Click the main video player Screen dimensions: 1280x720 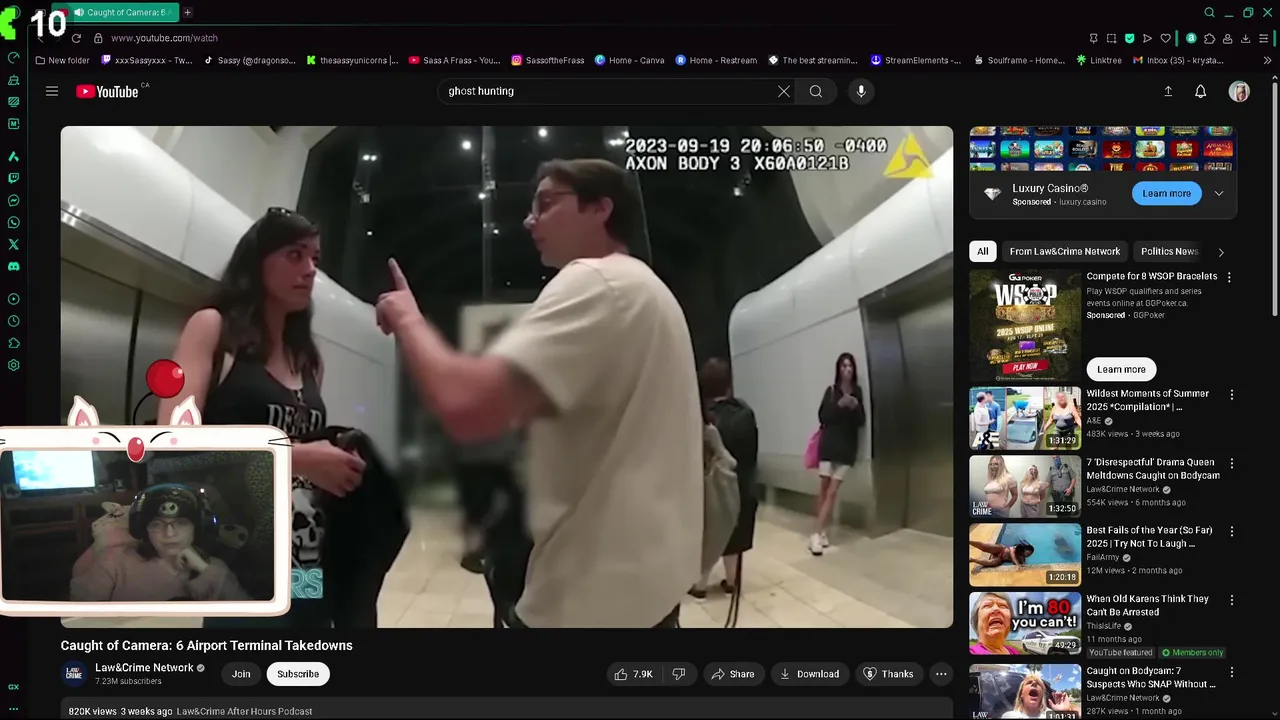tap(507, 376)
